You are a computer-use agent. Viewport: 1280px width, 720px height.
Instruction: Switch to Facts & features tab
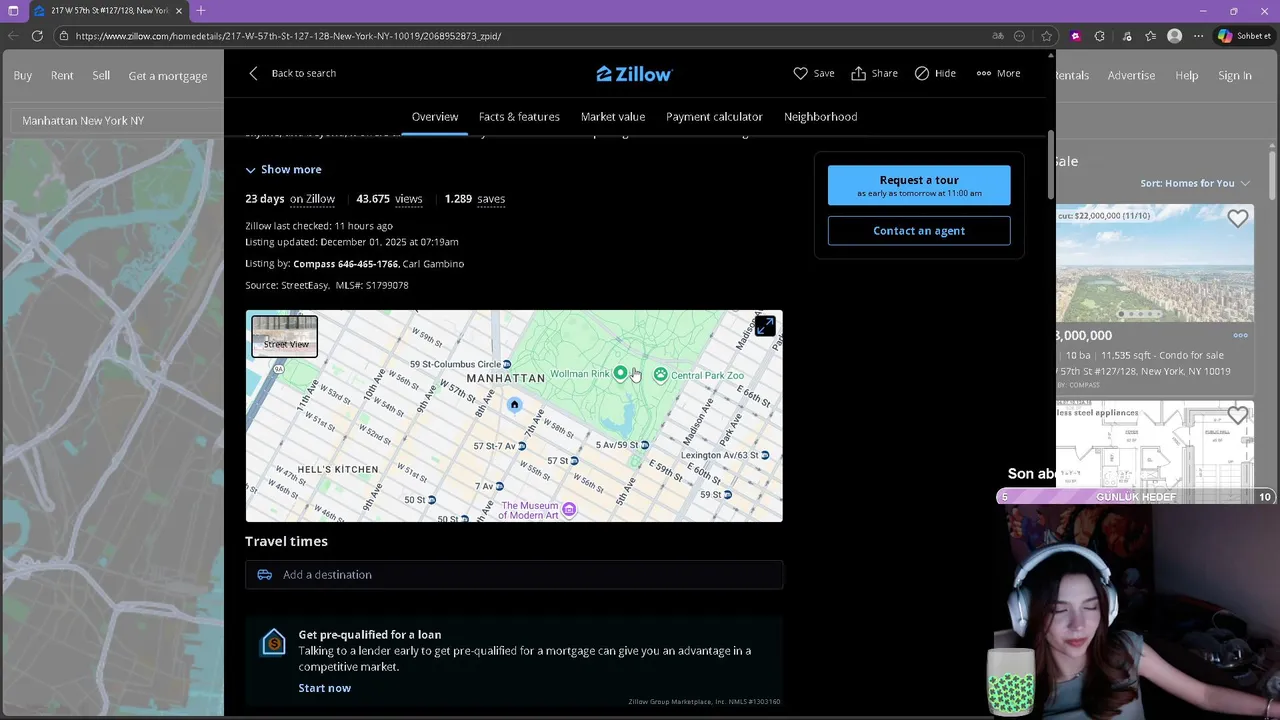pyautogui.click(x=519, y=116)
